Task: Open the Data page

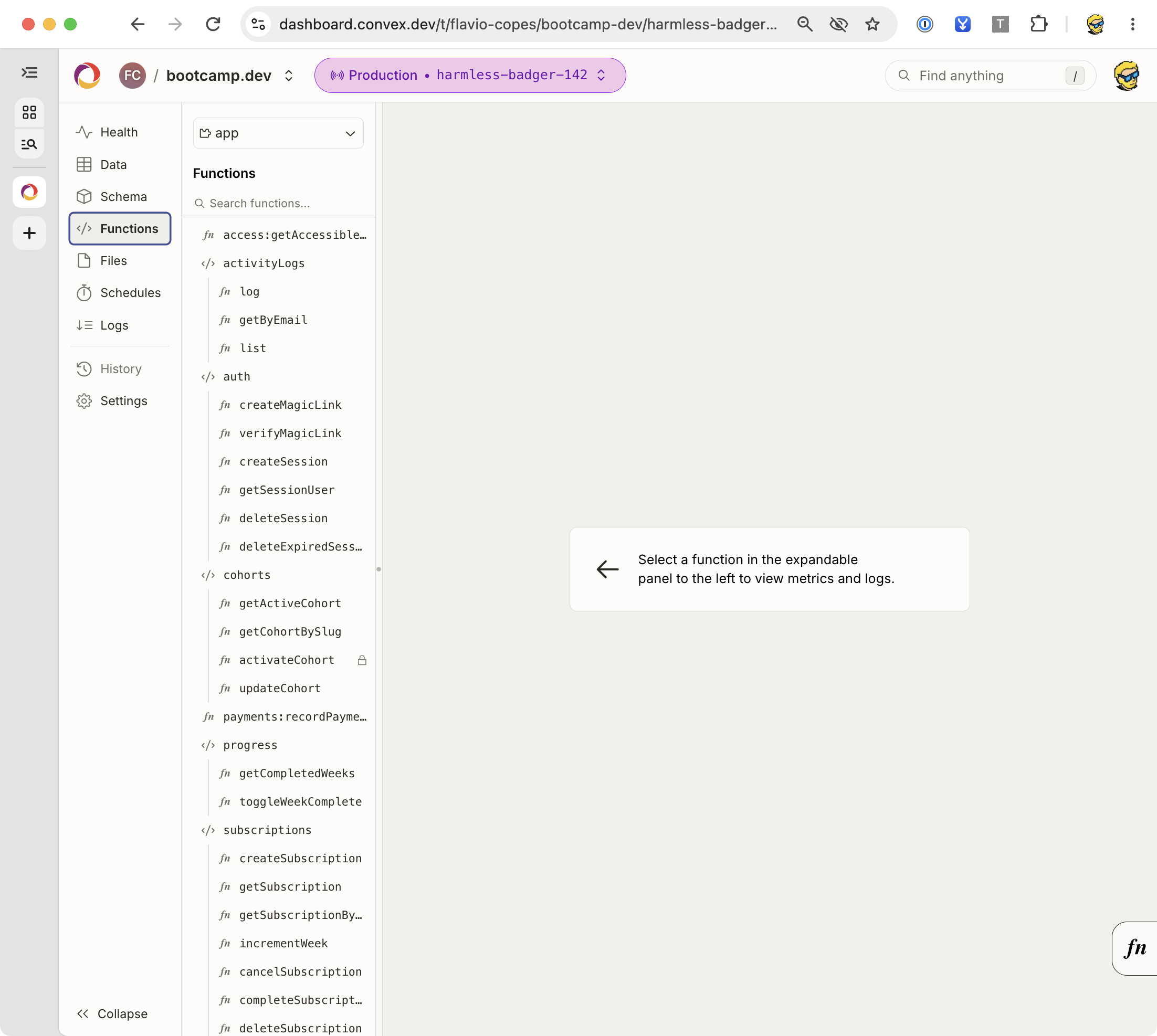Action: coord(120,164)
